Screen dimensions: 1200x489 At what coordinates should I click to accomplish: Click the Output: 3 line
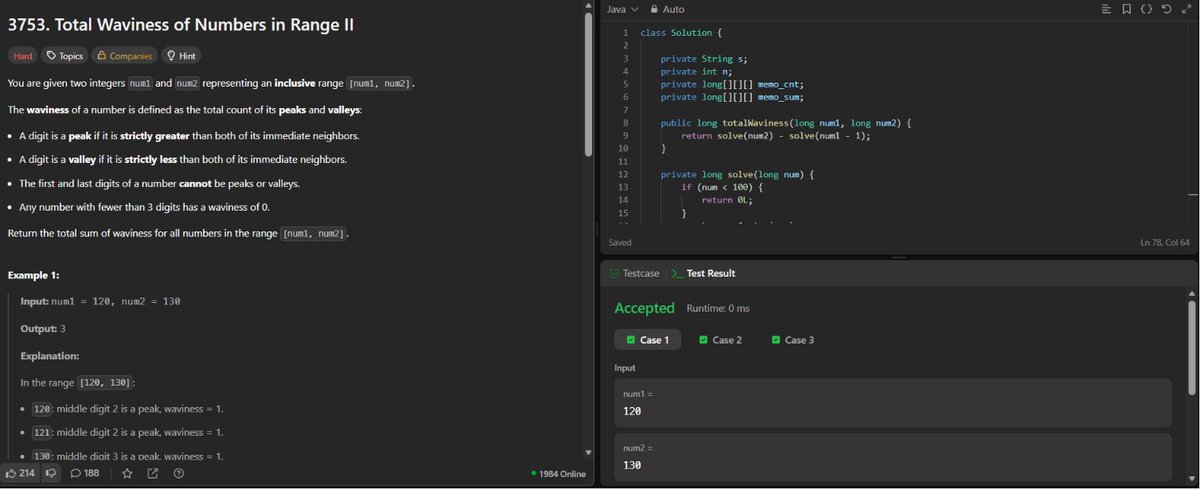(x=43, y=328)
